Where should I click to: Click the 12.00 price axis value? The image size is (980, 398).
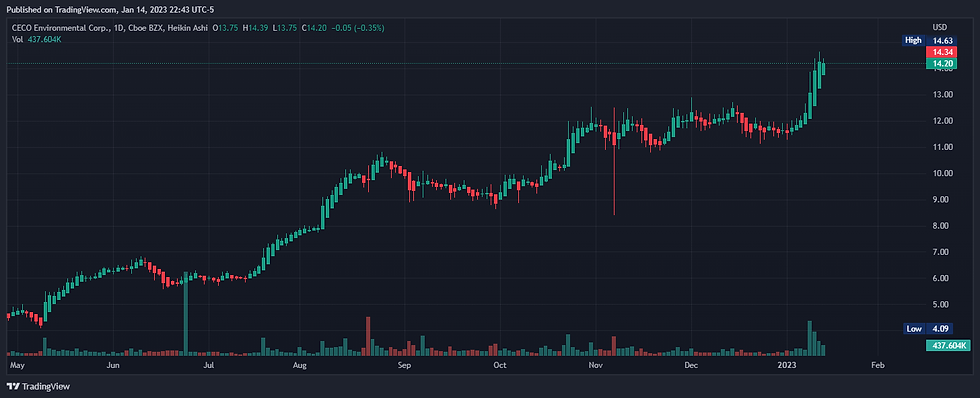pos(942,121)
